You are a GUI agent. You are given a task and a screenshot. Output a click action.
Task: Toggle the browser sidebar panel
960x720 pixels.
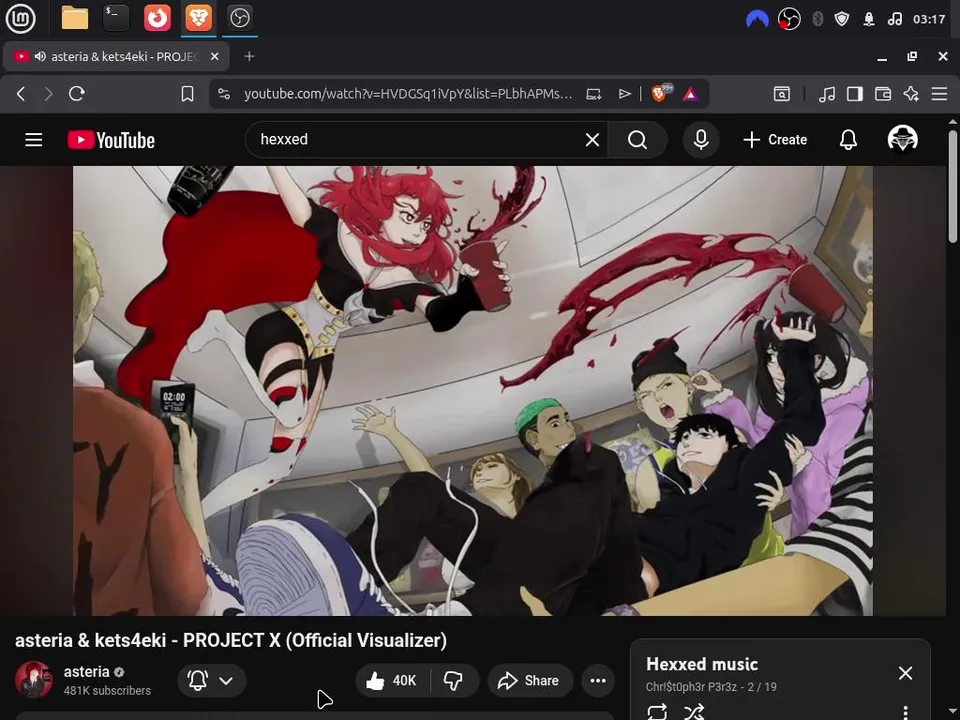[x=855, y=94]
